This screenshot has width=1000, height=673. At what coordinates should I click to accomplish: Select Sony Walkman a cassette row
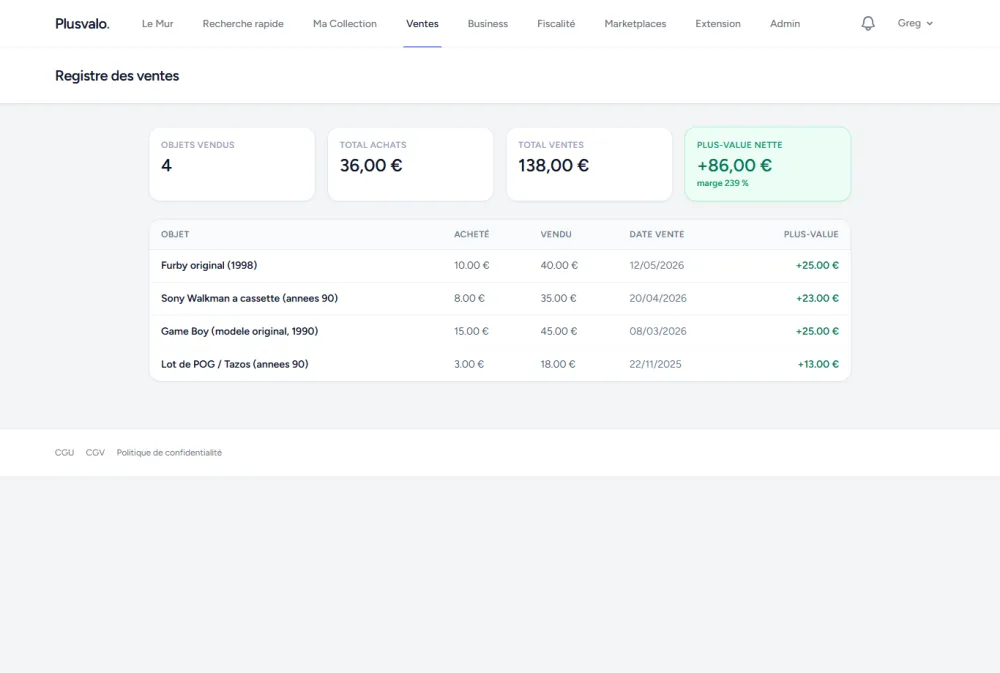500,299
